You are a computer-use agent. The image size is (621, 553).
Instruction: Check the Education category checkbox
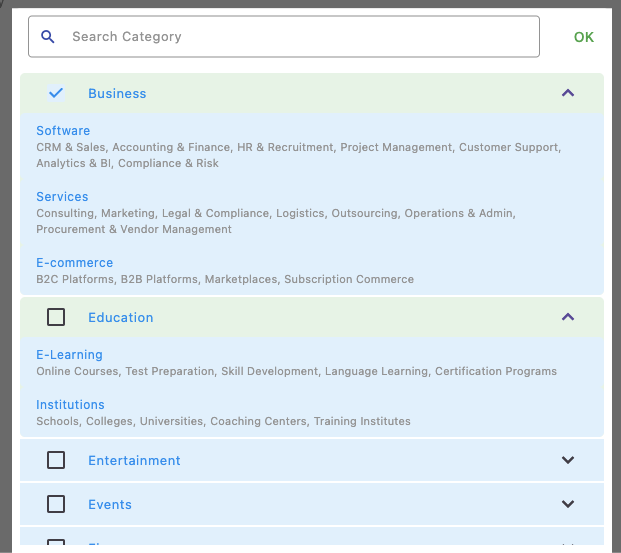point(56,317)
